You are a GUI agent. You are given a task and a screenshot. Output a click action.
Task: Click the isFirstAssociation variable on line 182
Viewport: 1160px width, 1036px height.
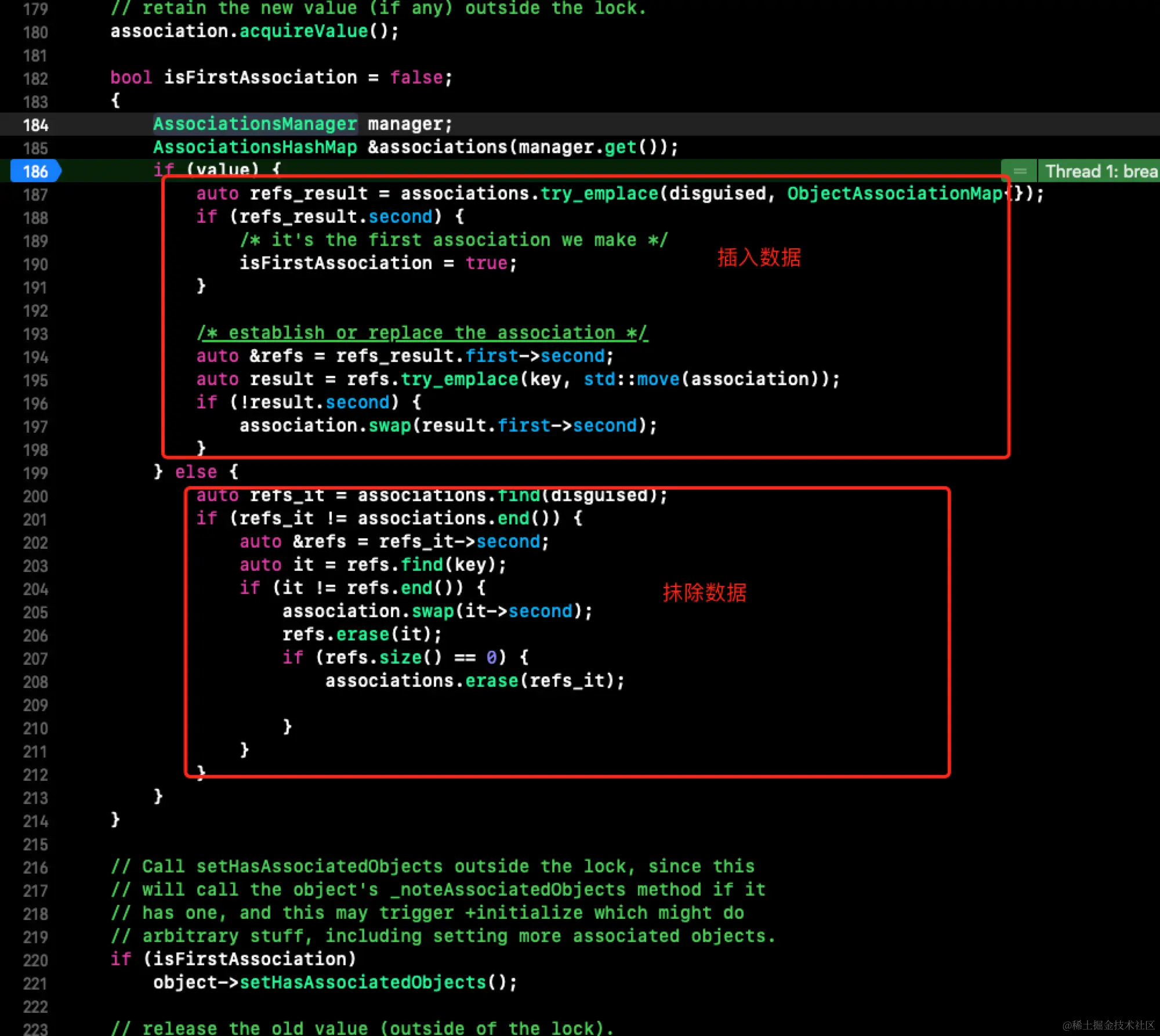pos(260,77)
